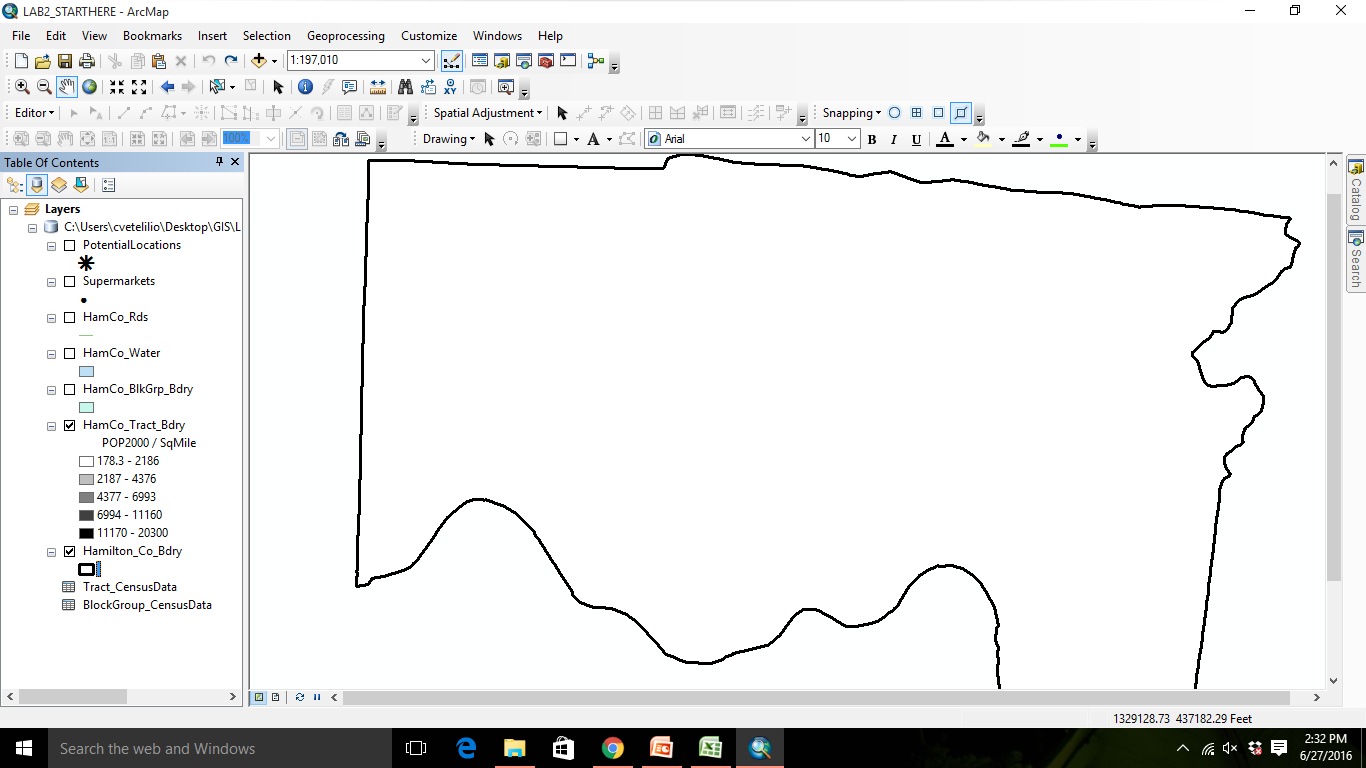Enable the HamCo_BlkGrp_Bdry layer

tap(69, 389)
